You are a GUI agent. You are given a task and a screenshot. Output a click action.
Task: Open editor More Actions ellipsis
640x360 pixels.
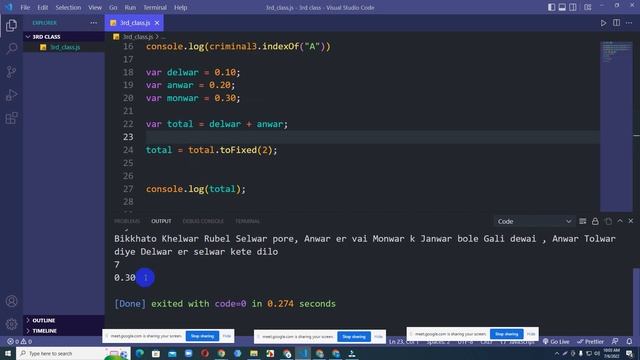(629, 23)
